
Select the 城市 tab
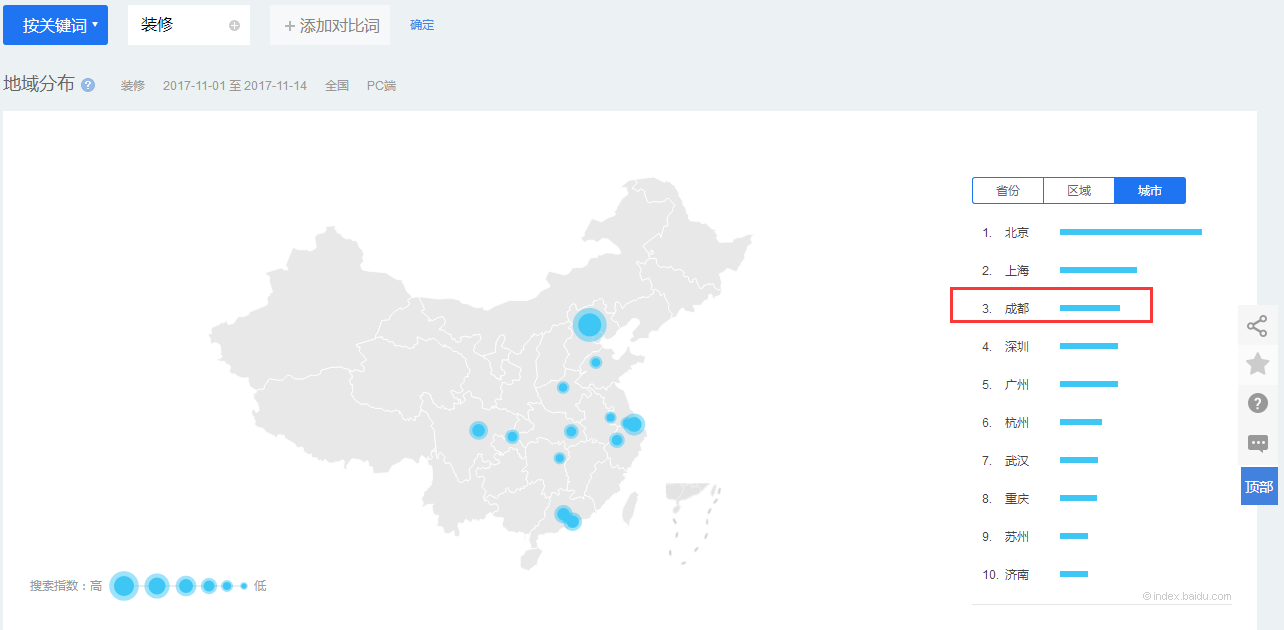[1150, 190]
